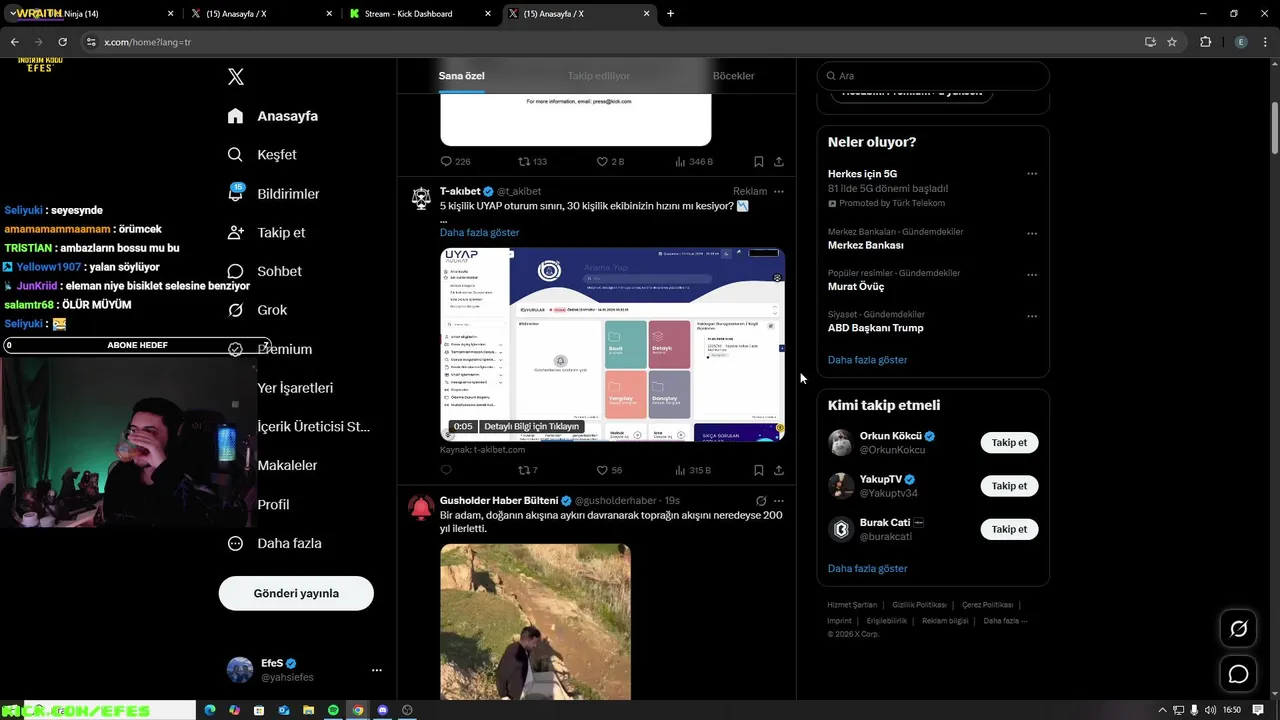Open more options for the Herkes için 5G trend
Screen dimensions: 1280x720
click(x=1032, y=174)
